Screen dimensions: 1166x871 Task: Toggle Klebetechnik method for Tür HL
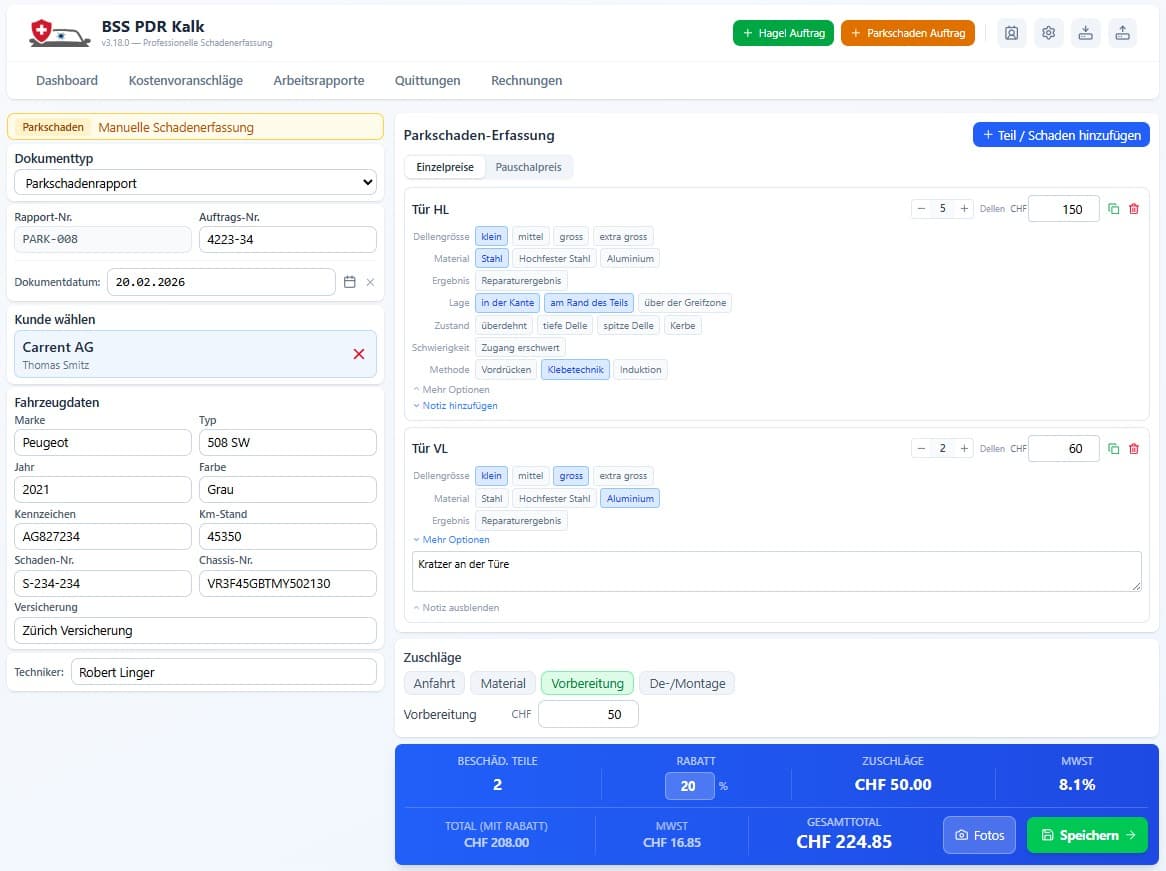pos(575,369)
